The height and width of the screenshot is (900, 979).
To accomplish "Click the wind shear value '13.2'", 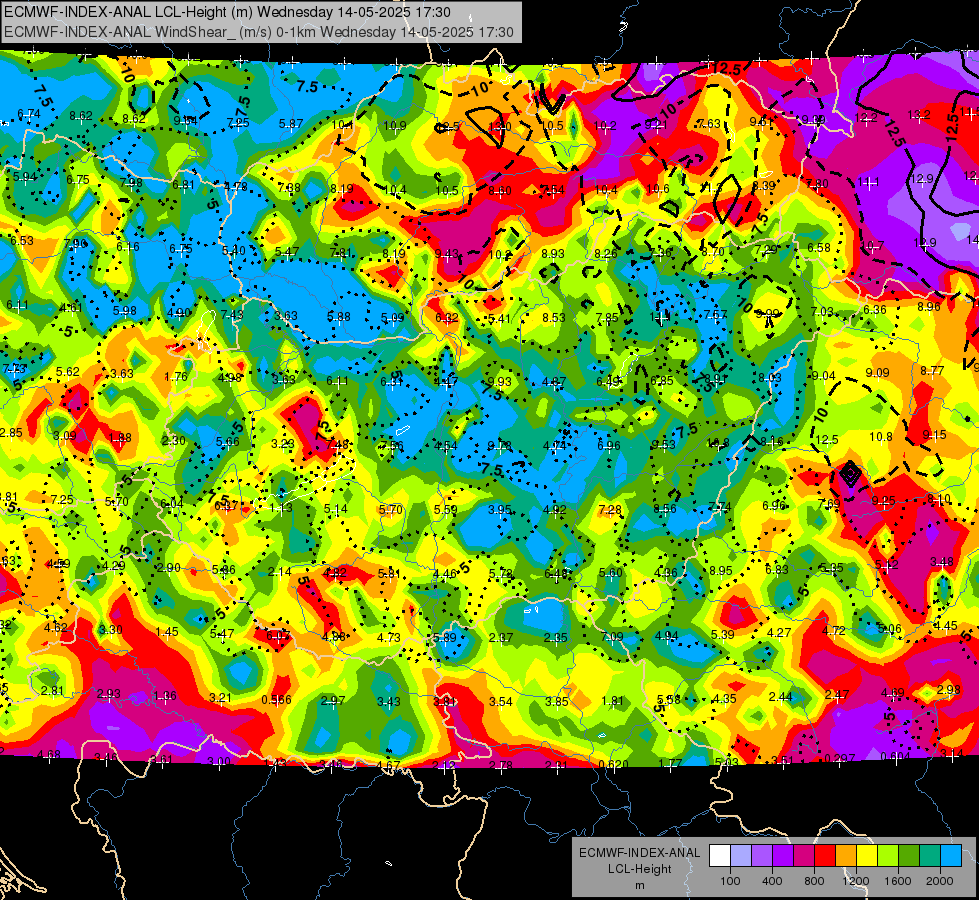I will (918, 114).
